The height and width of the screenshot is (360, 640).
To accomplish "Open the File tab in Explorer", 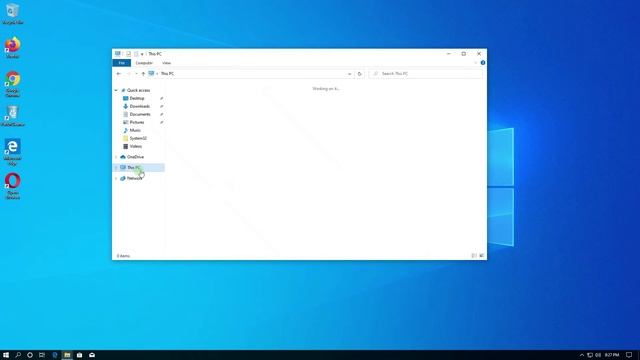I will (x=122, y=63).
